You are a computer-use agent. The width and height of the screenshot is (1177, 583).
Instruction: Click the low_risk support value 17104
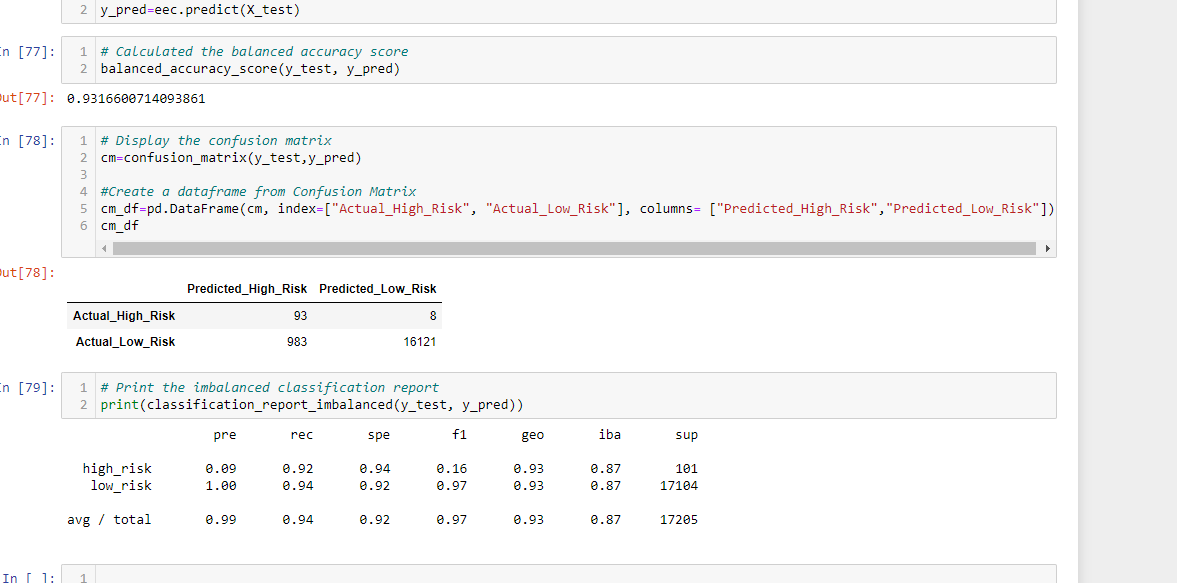[679, 485]
